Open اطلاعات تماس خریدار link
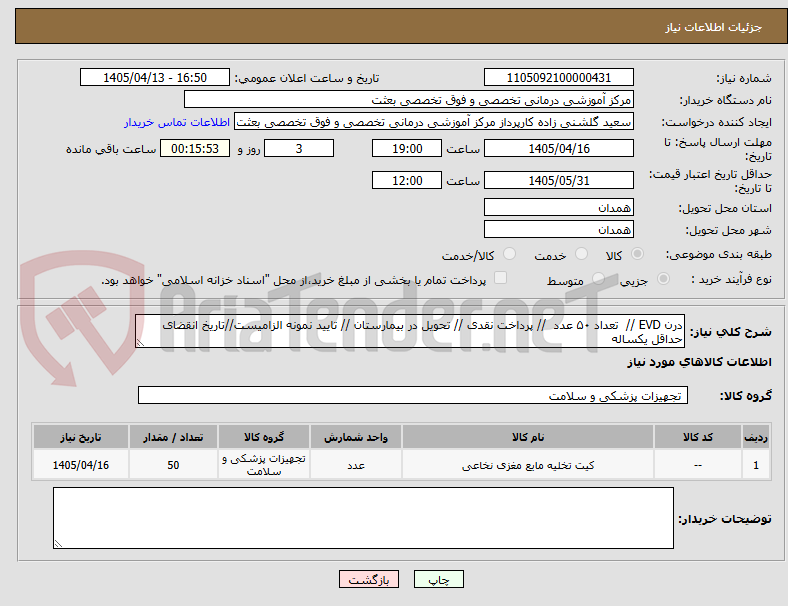The image size is (788, 606). coord(177,122)
